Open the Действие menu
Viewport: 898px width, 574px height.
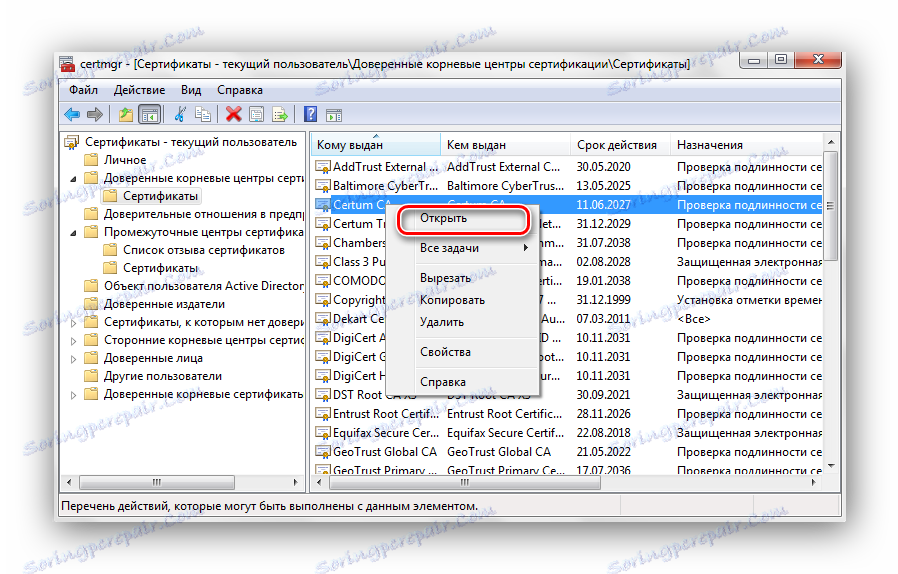139,90
